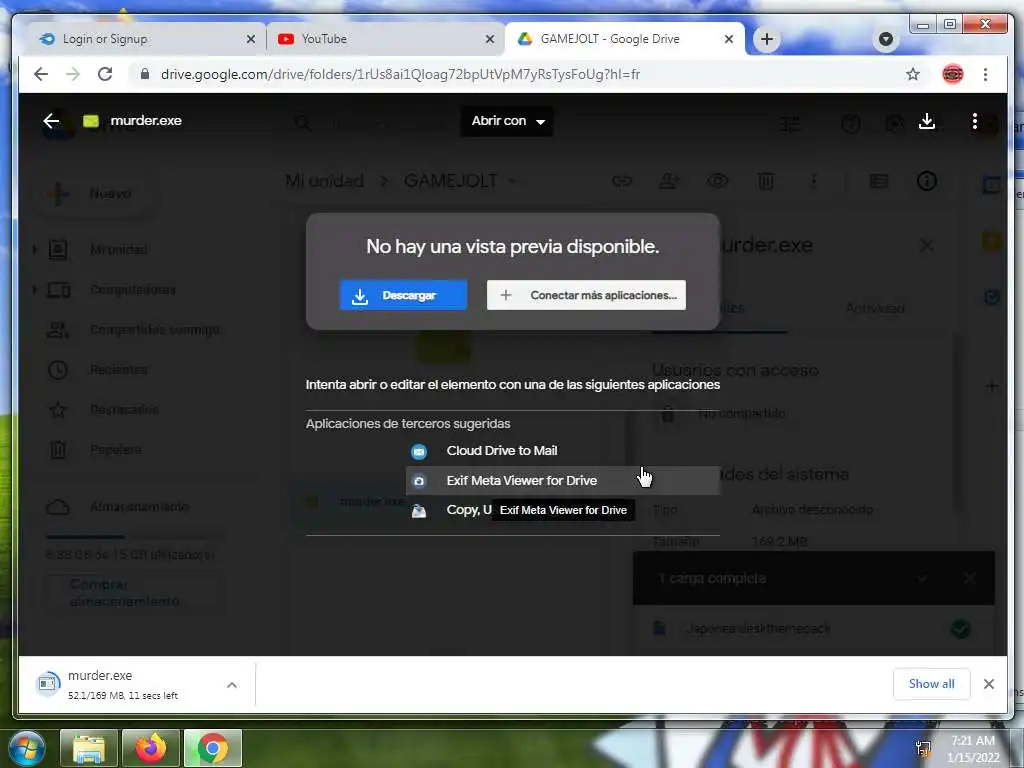
Task: Open Papelera in sidebar
Action: (x=116, y=449)
